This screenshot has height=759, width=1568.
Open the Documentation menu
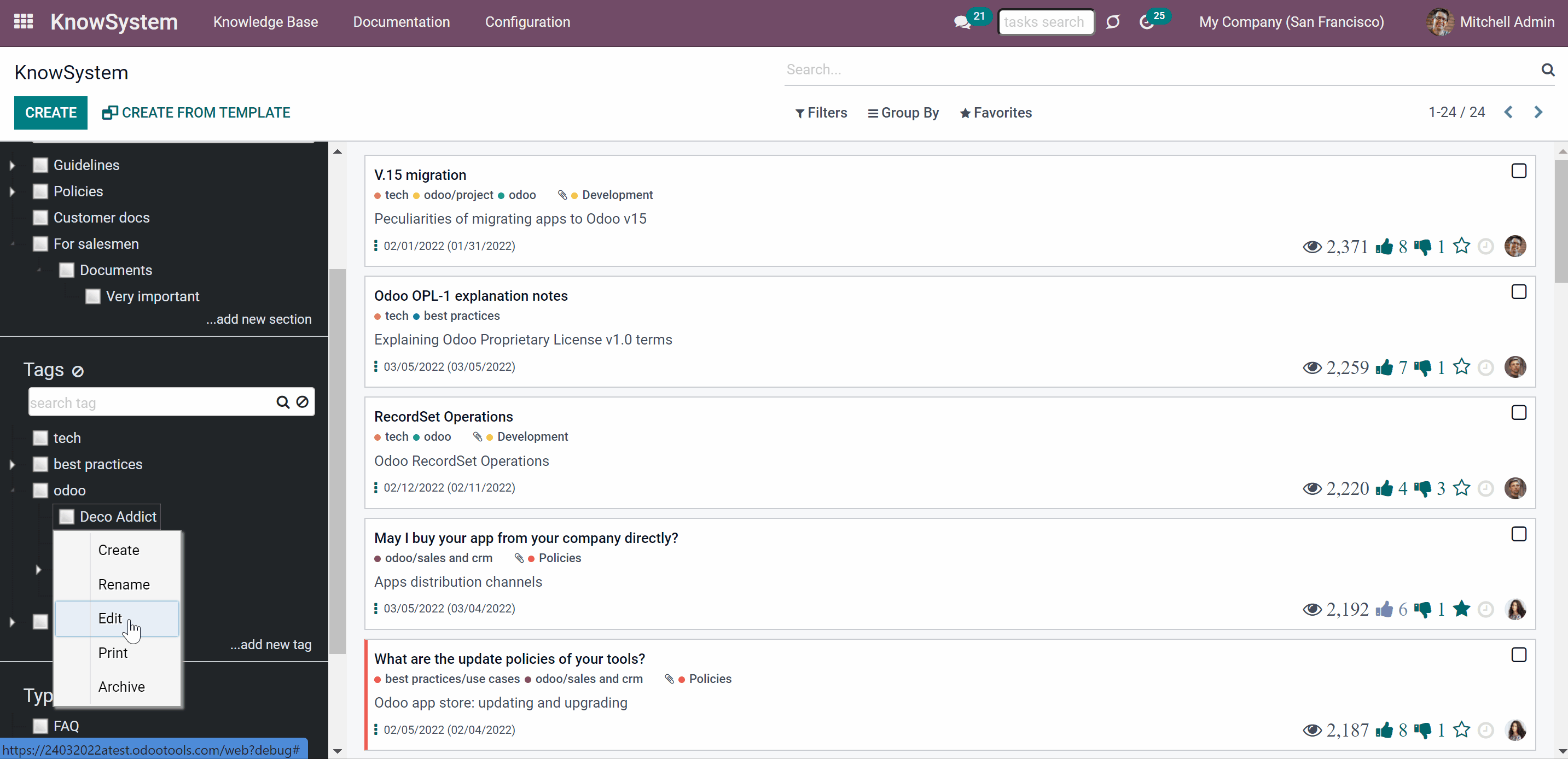401,22
